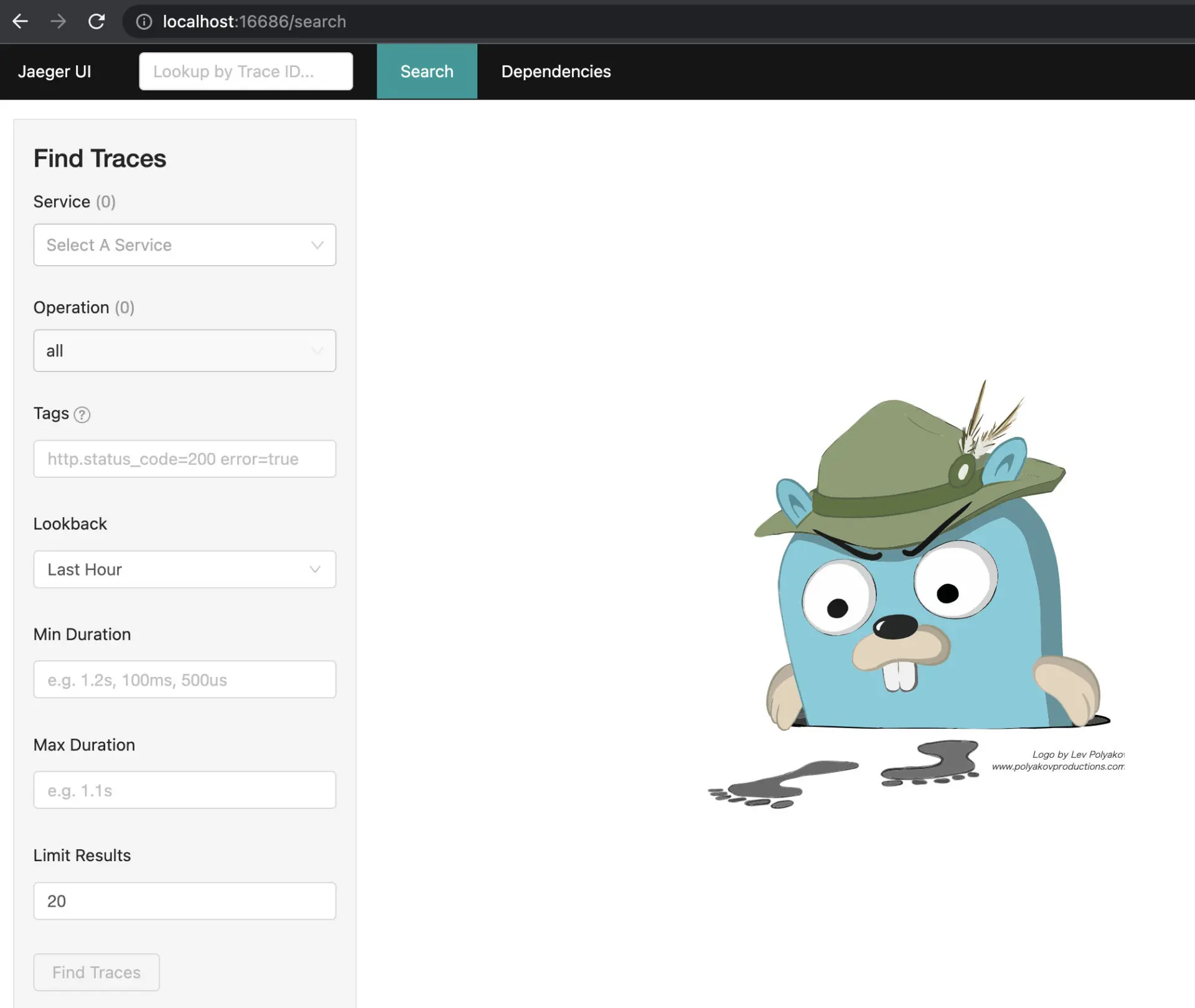Click the Service dropdown chevron arrow
Screen dimensions: 1195x1008
pyautogui.click(x=317, y=245)
